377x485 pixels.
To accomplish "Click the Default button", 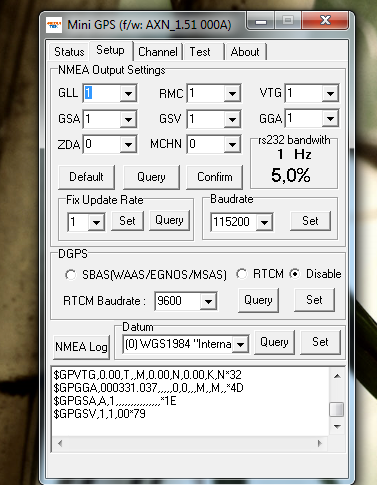I will coord(86,177).
